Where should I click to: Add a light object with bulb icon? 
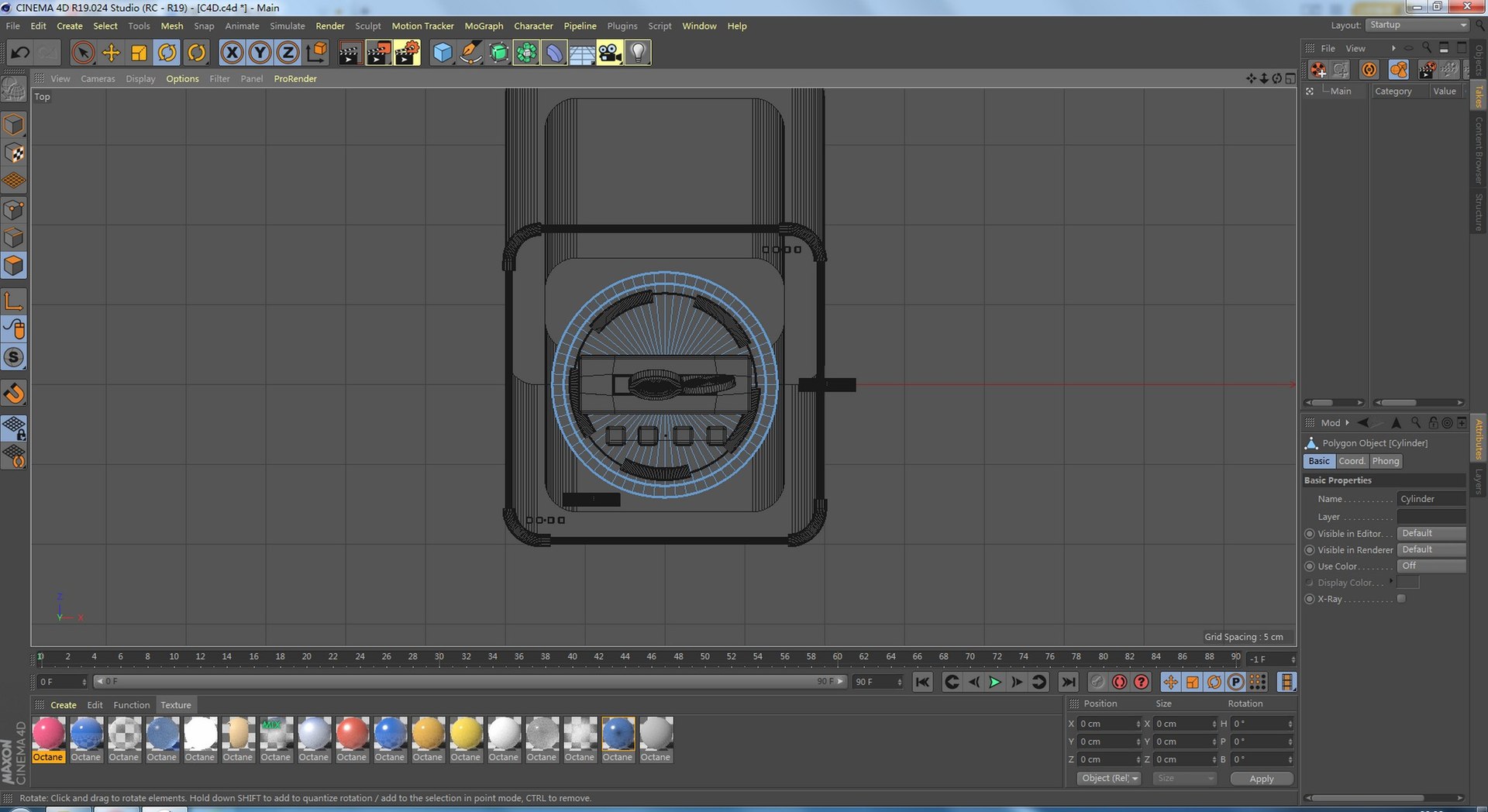[638, 53]
